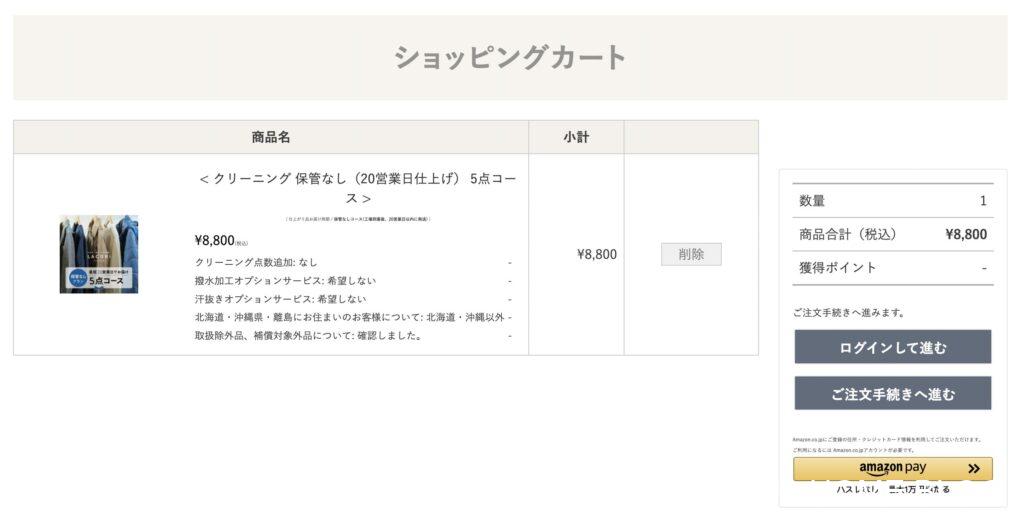
Task: Click the 商品合計（税込） total label
Action: coord(847,234)
